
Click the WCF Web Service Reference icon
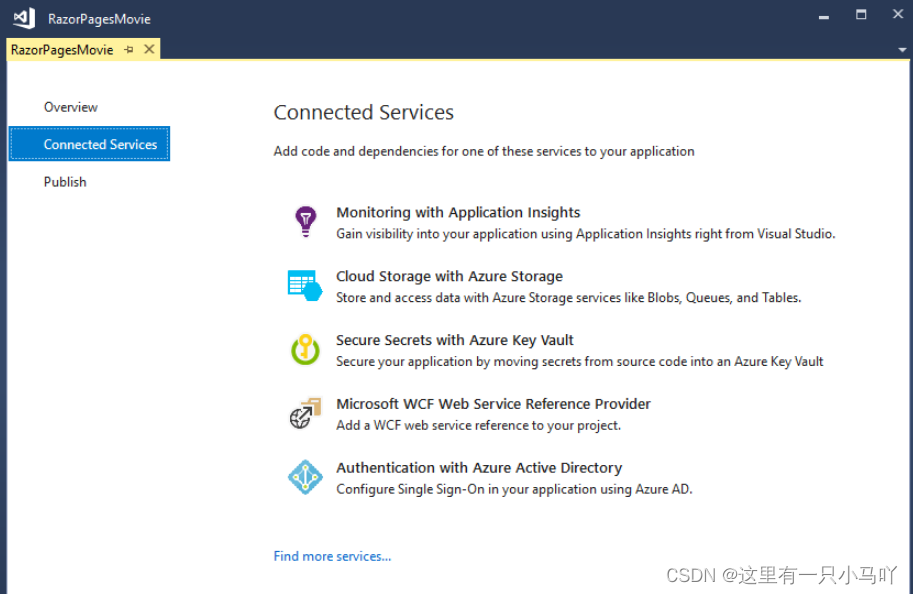305,412
